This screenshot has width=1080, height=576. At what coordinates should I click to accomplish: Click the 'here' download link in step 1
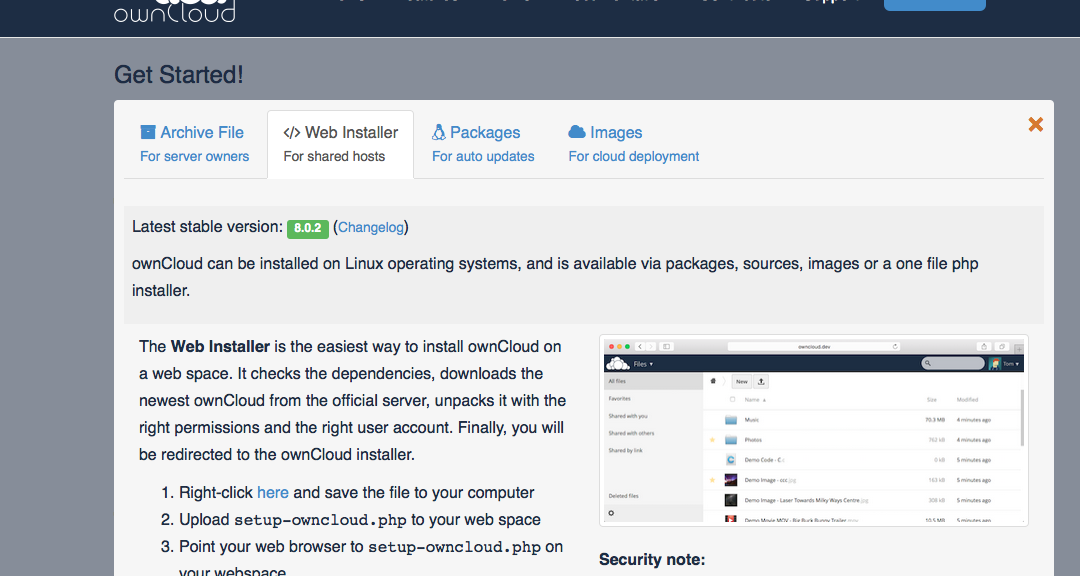(273, 493)
